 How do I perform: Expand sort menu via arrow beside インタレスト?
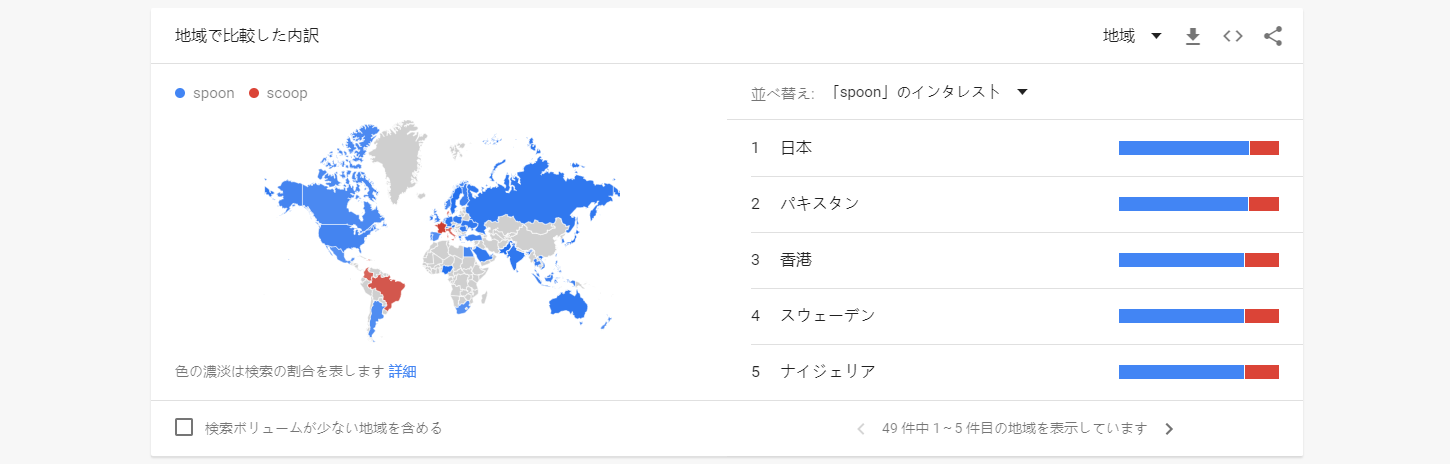pos(1022,92)
